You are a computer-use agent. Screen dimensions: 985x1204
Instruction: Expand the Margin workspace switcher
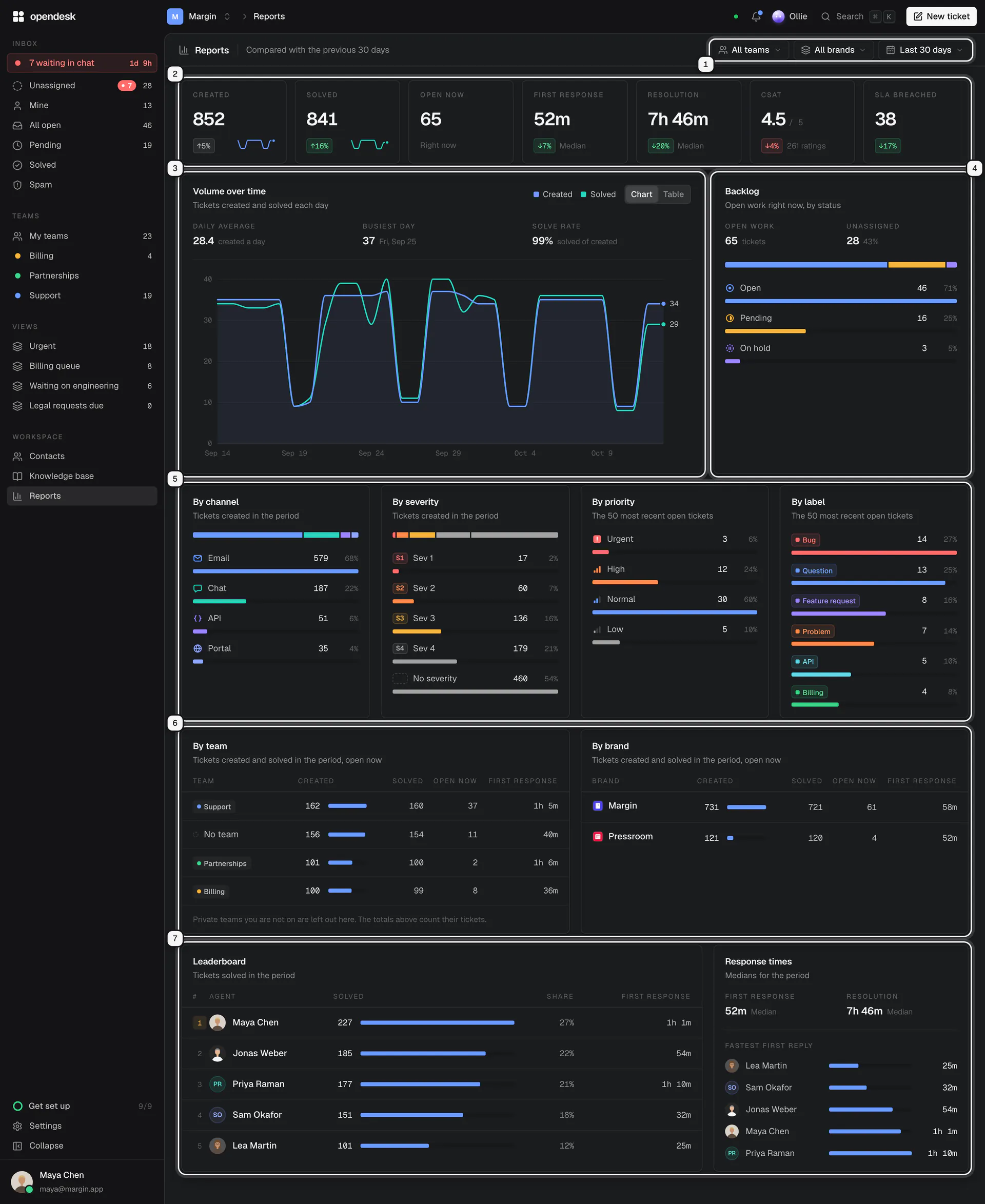[x=227, y=16]
